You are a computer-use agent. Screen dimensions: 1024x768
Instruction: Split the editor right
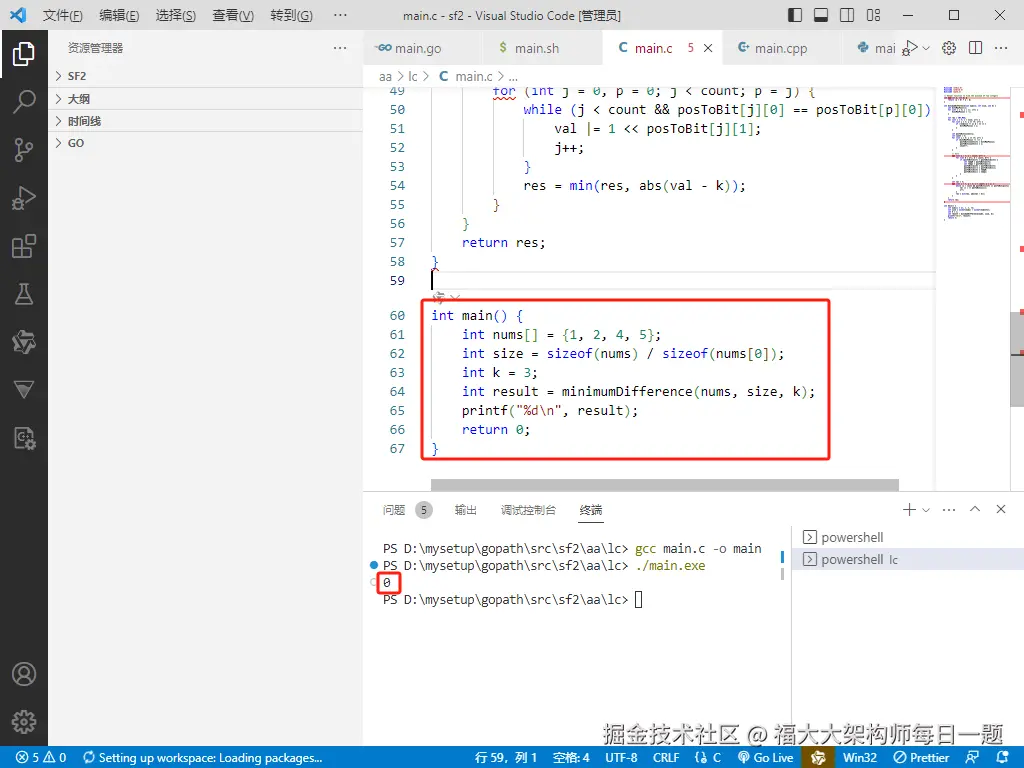(976, 48)
